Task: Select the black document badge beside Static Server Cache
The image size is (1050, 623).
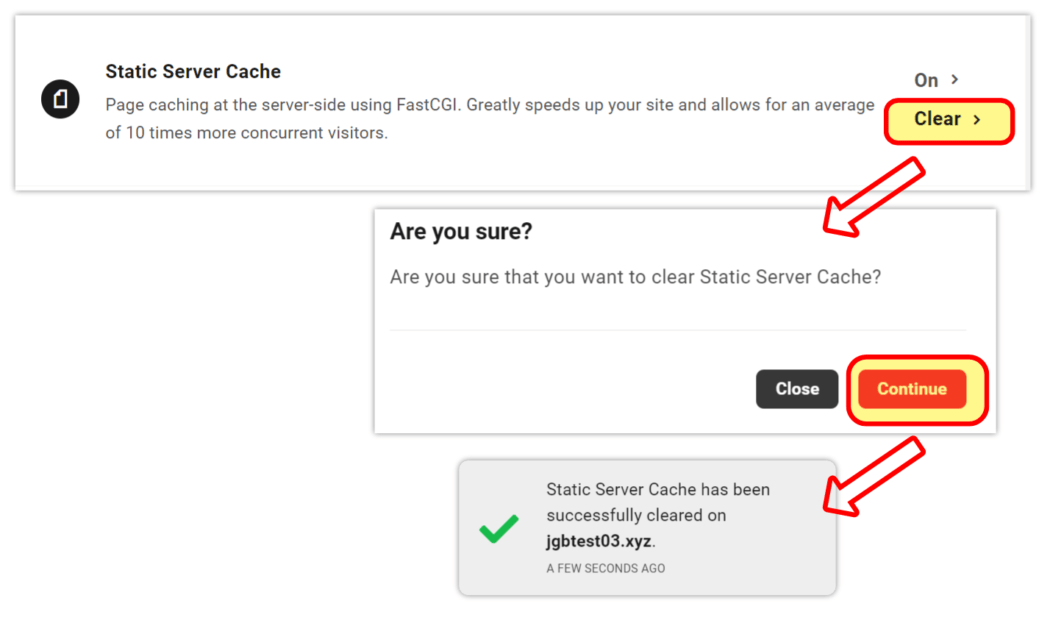Action: pos(60,99)
